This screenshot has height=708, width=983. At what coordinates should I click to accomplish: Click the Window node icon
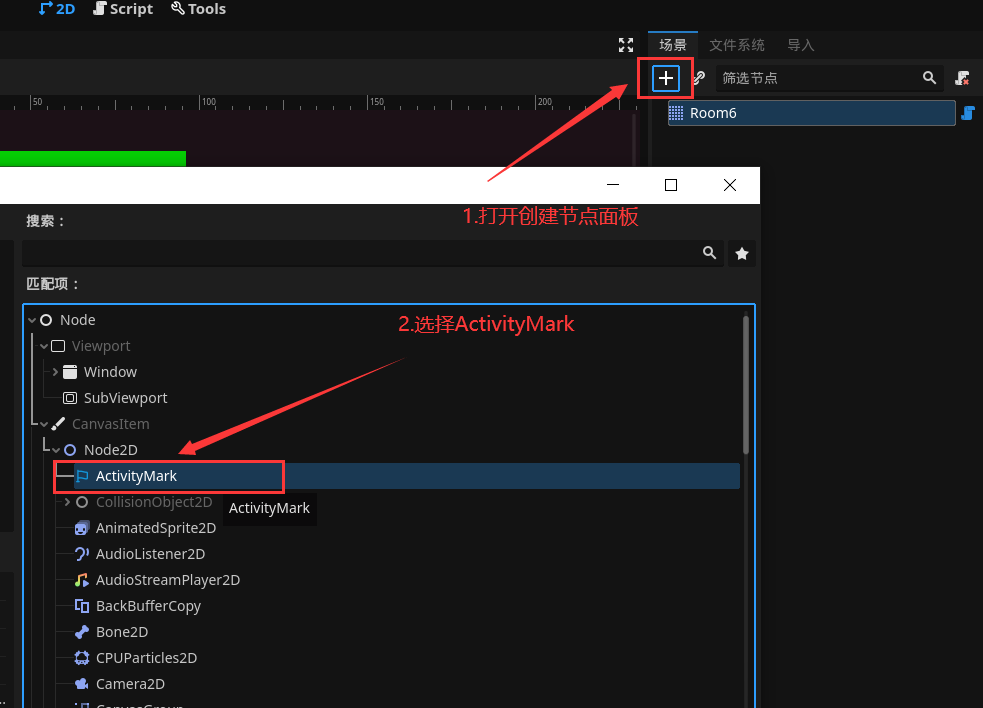point(70,372)
